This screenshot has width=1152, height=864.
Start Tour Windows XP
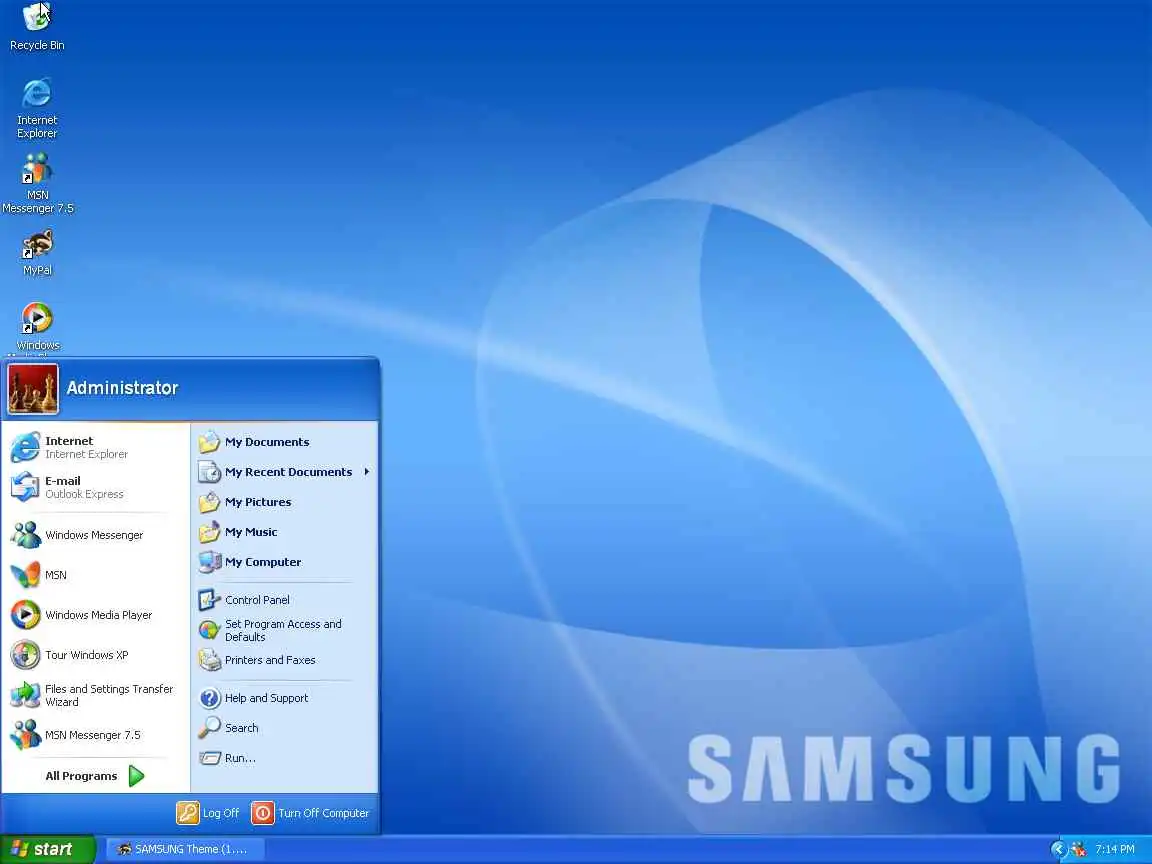[x=96, y=655]
